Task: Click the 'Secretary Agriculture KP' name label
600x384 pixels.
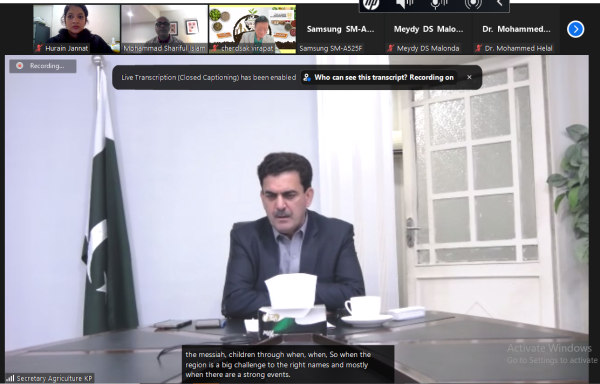Action: (54, 379)
